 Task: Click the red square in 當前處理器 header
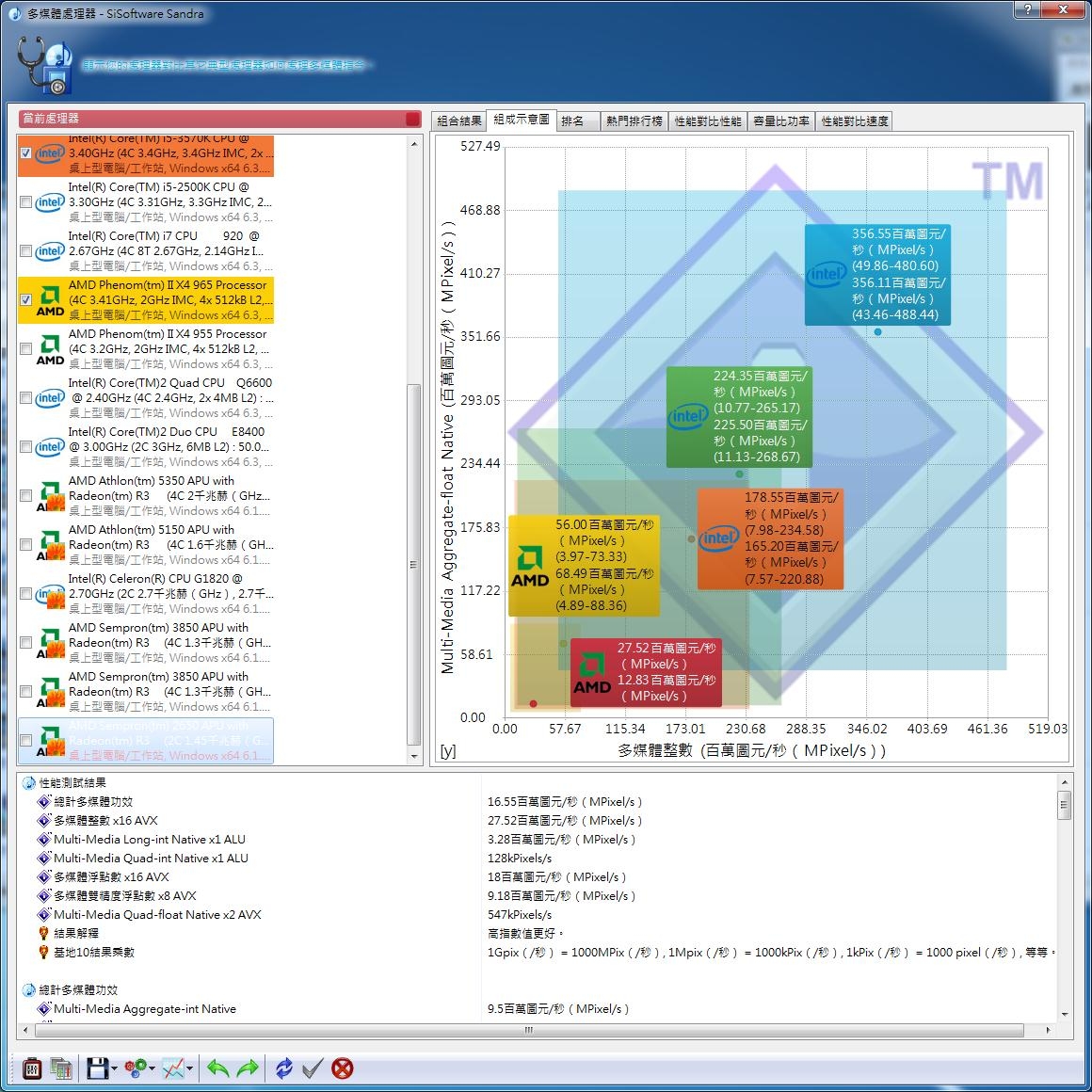click(x=412, y=120)
